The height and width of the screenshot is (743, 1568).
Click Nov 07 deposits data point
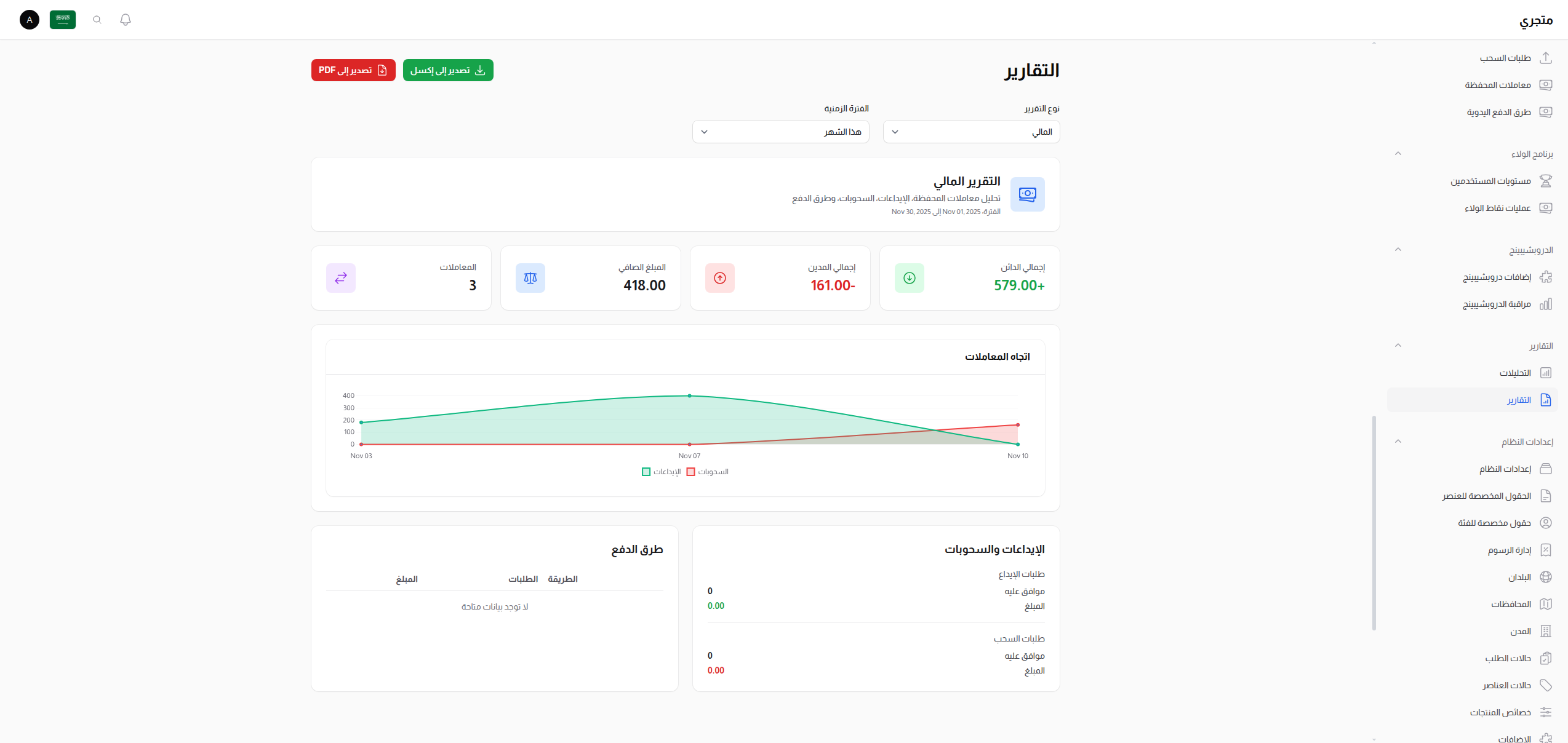click(x=689, y=396)
